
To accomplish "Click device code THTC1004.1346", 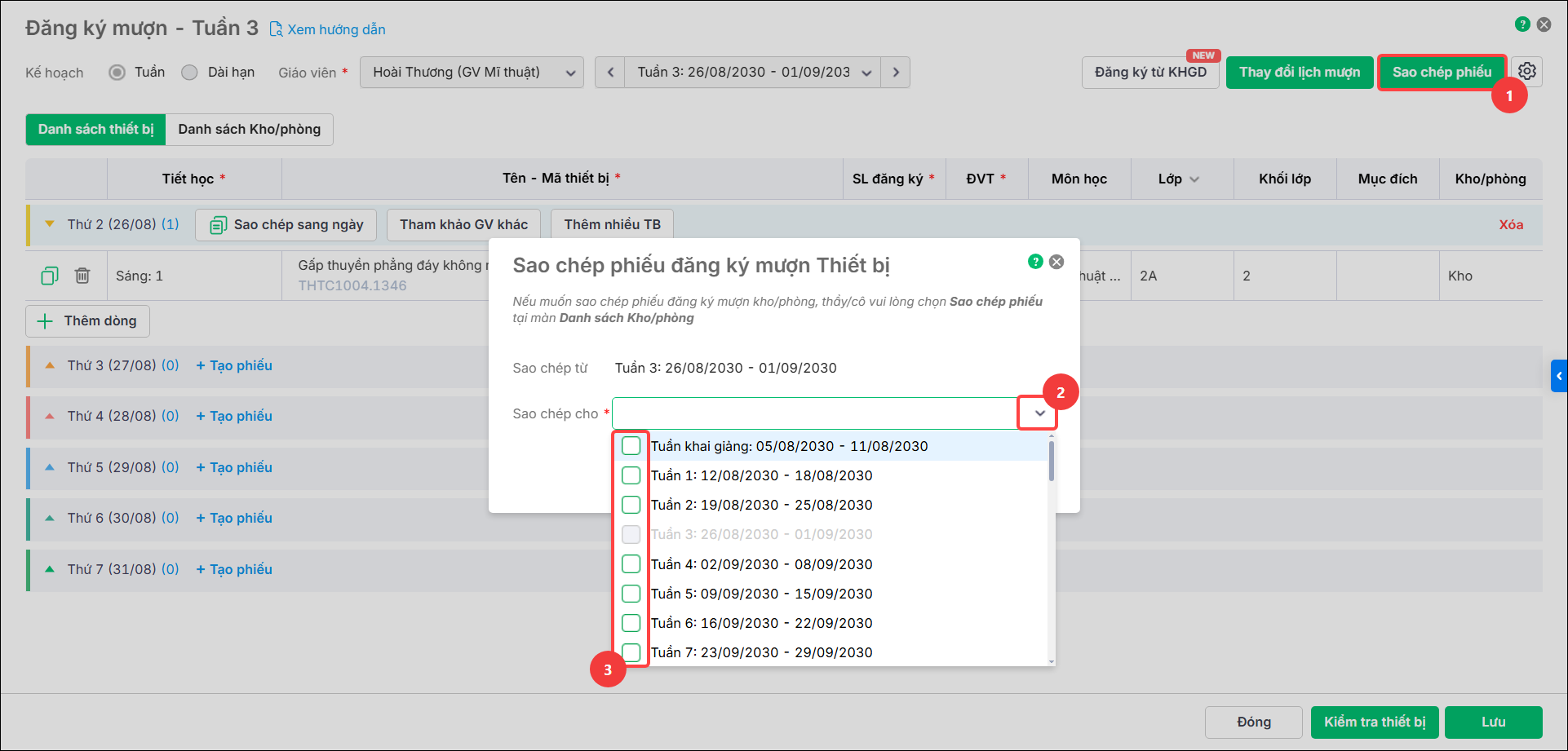I will click(352, 285).
